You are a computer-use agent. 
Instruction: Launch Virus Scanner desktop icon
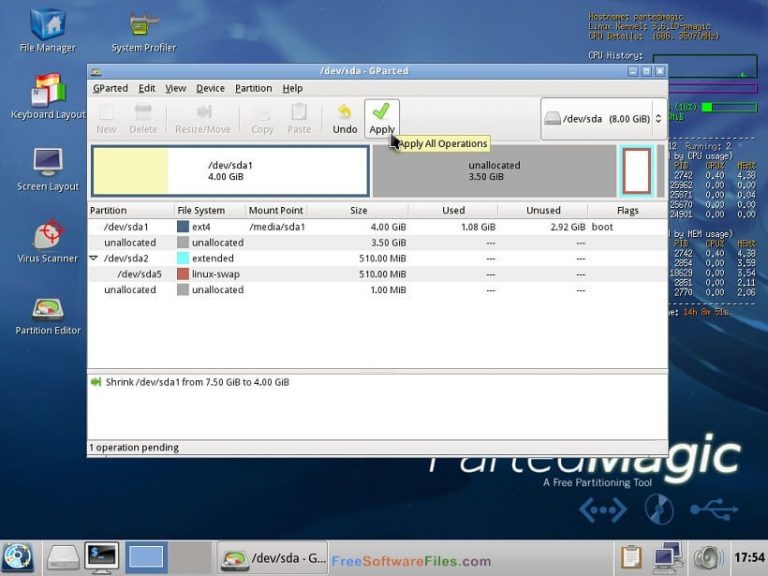click(48, 236)
